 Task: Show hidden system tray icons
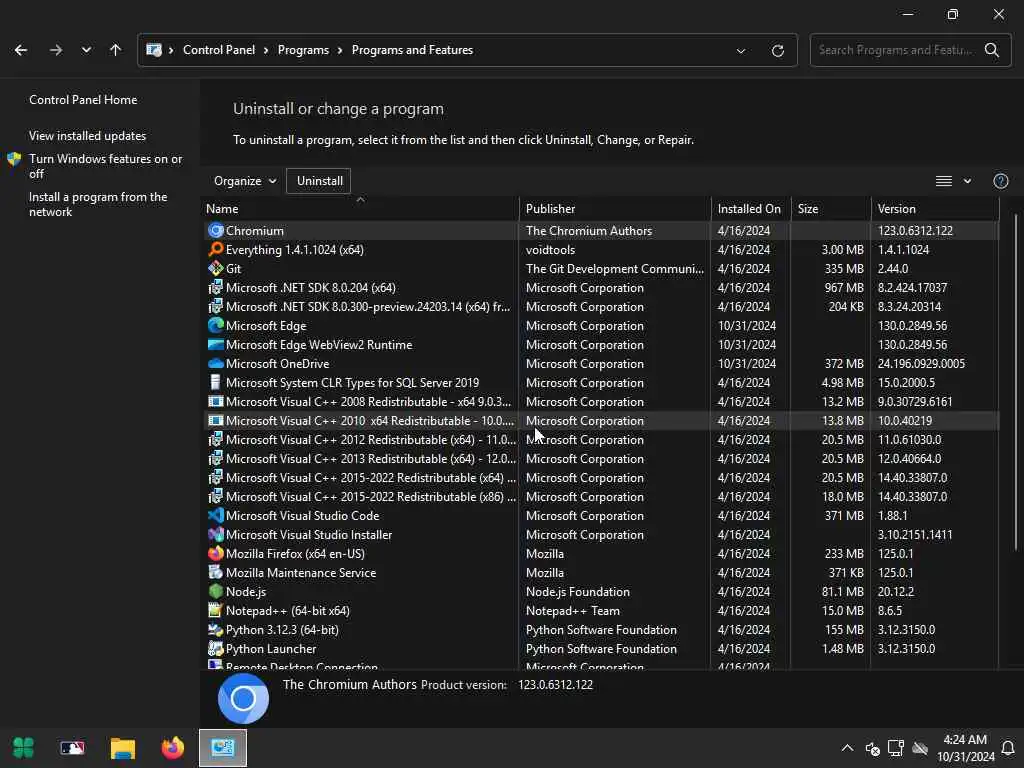pos(847,748)
